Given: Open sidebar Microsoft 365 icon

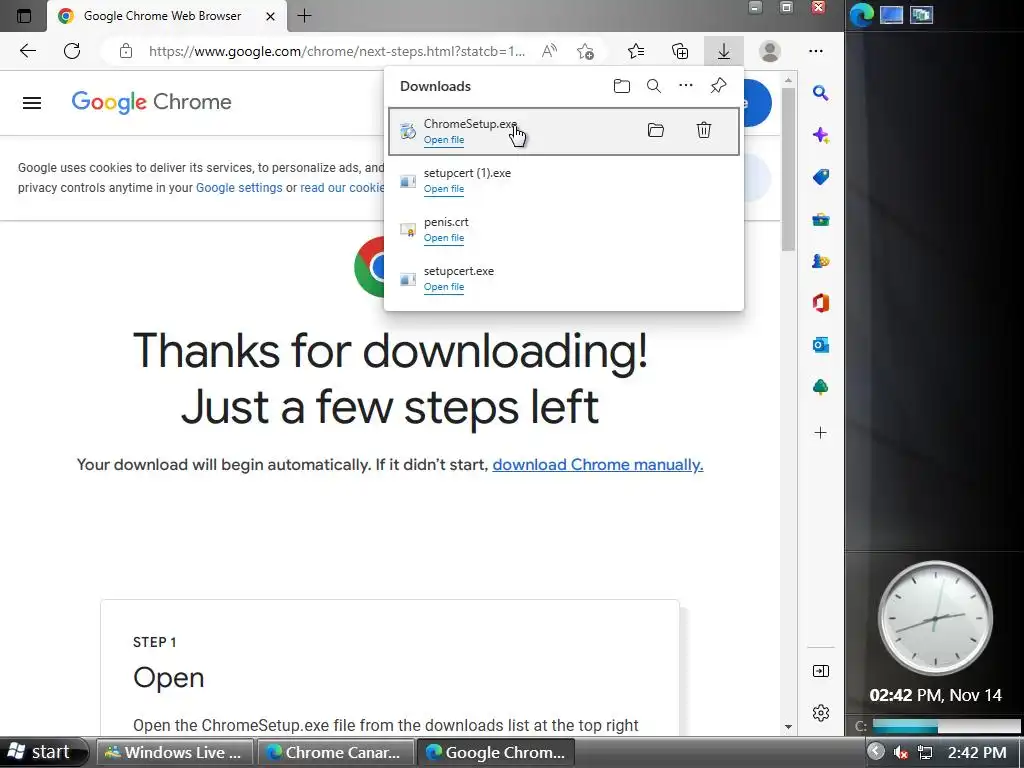Looking at the screenshot, I should [821, 303].
